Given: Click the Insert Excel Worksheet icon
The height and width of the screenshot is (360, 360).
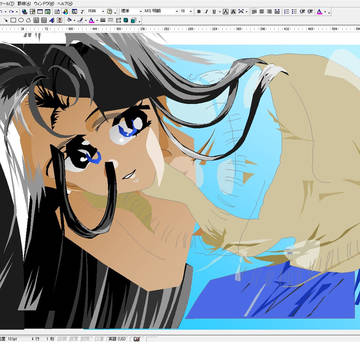Looking at the screenshot, I should pyautogui.click(x=48, y=12).
